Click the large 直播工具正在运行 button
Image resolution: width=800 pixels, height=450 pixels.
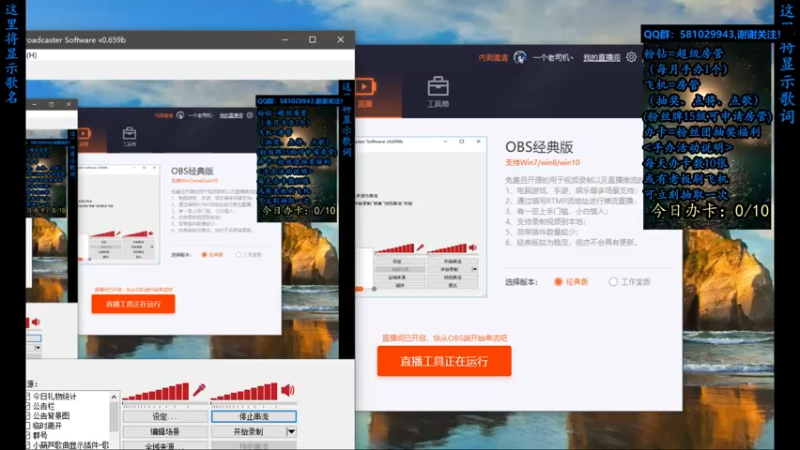[444, 361]
